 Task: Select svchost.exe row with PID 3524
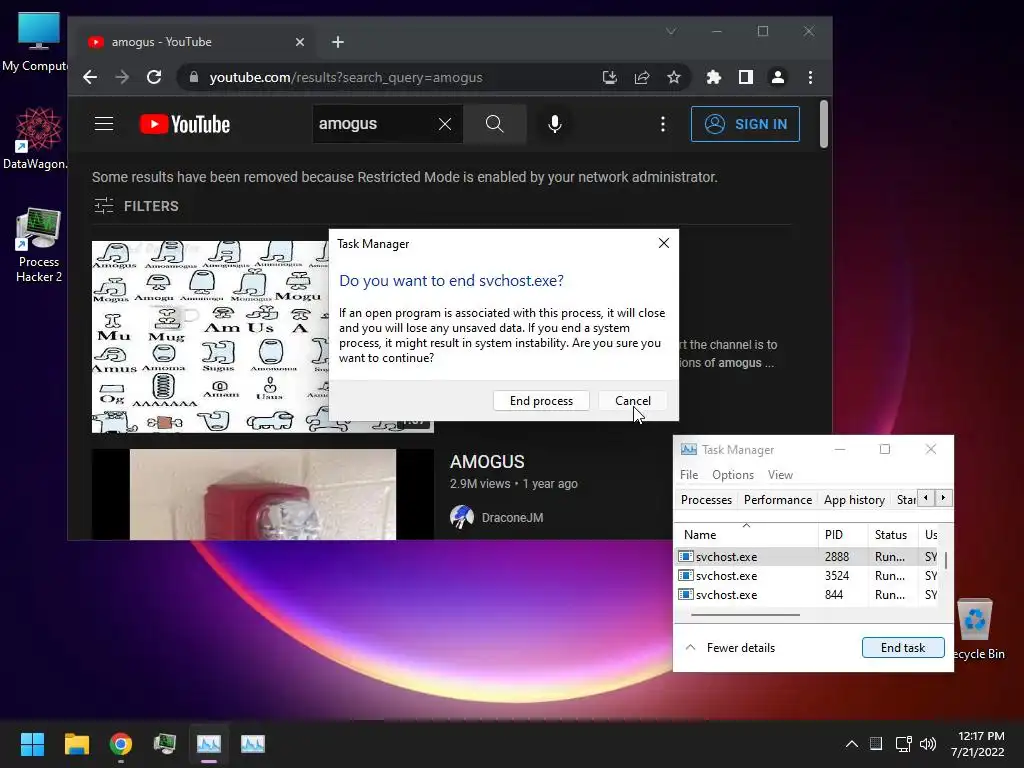[807, 575]
